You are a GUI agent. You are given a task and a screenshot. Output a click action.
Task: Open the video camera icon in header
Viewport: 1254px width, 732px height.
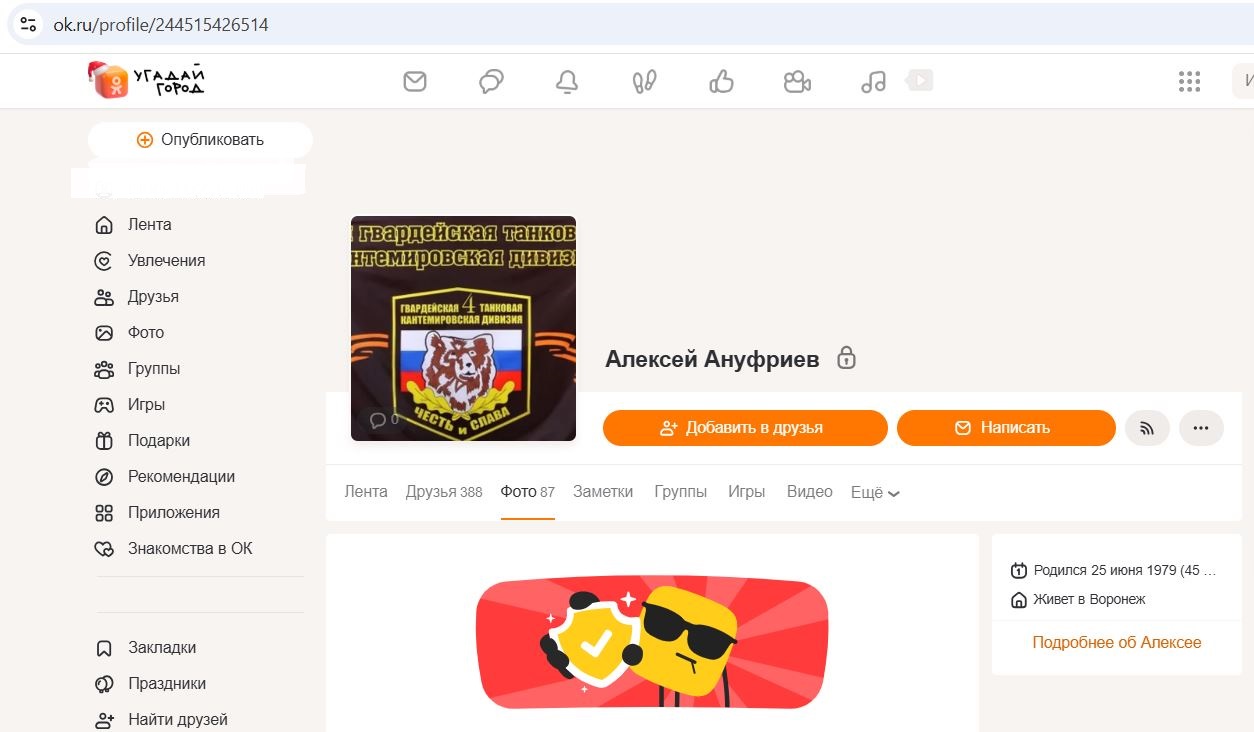coord(797,81)
